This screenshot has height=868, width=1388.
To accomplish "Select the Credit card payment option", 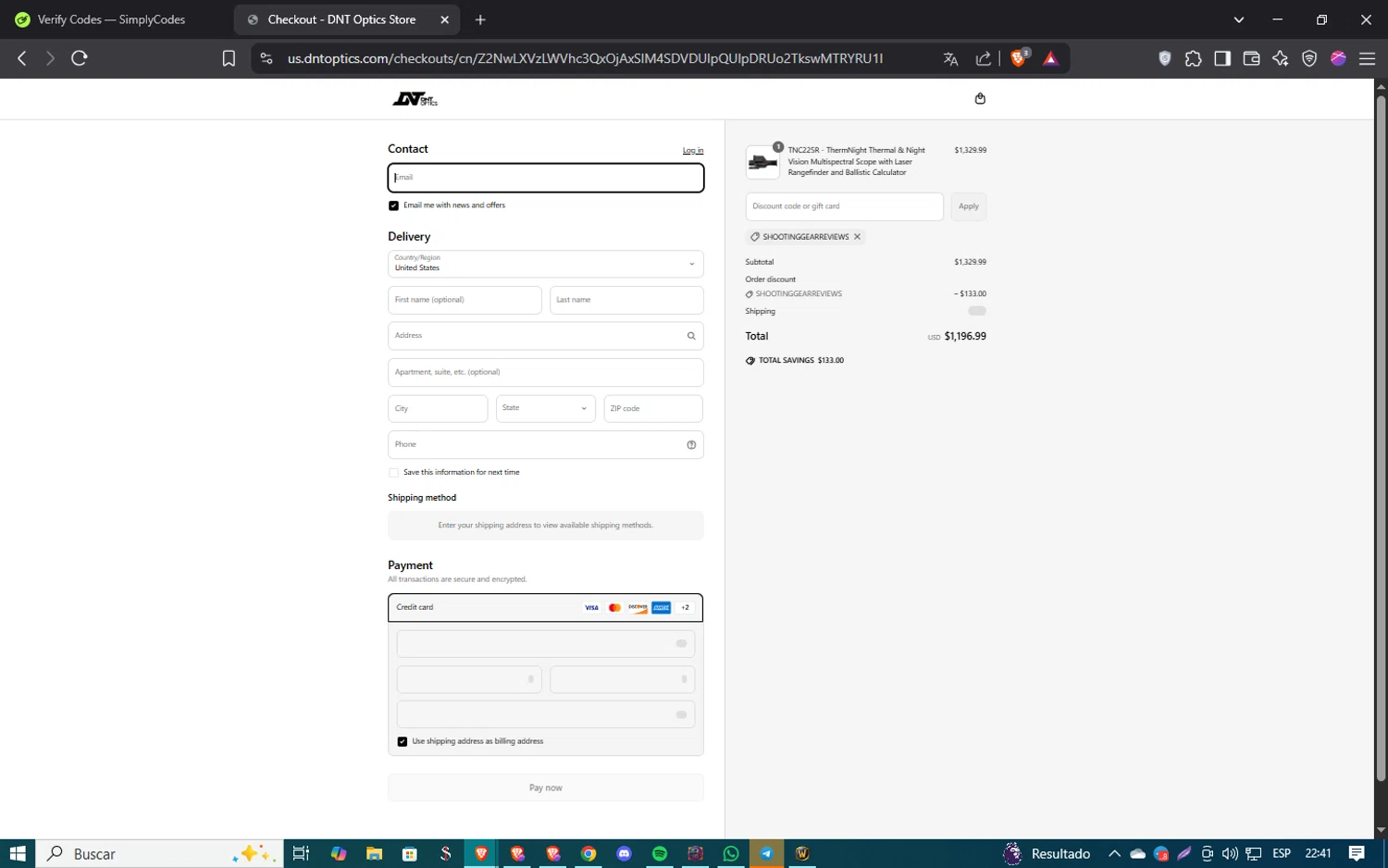I will pos(546,608).
